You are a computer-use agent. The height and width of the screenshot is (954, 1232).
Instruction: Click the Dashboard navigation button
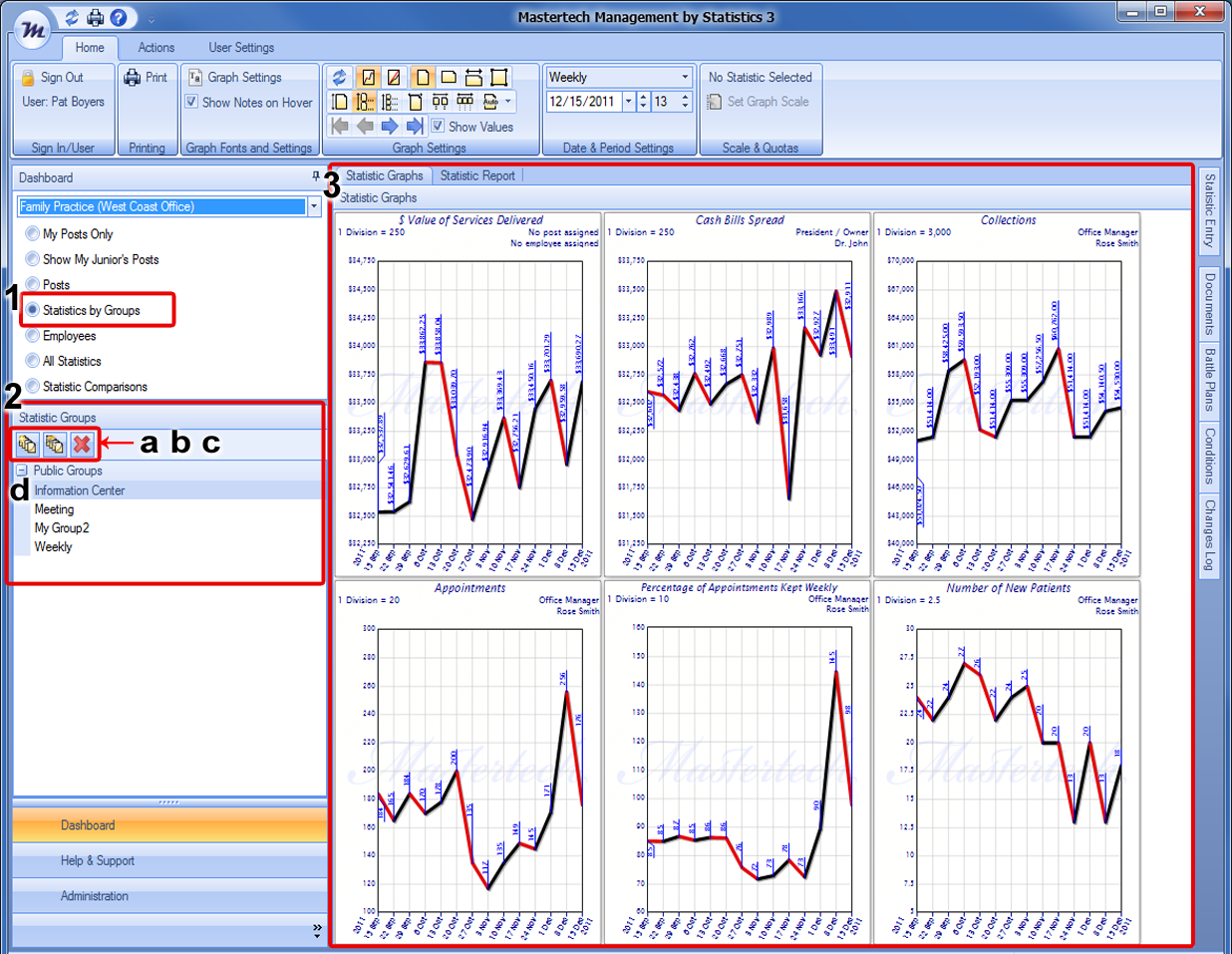point(169,825)
